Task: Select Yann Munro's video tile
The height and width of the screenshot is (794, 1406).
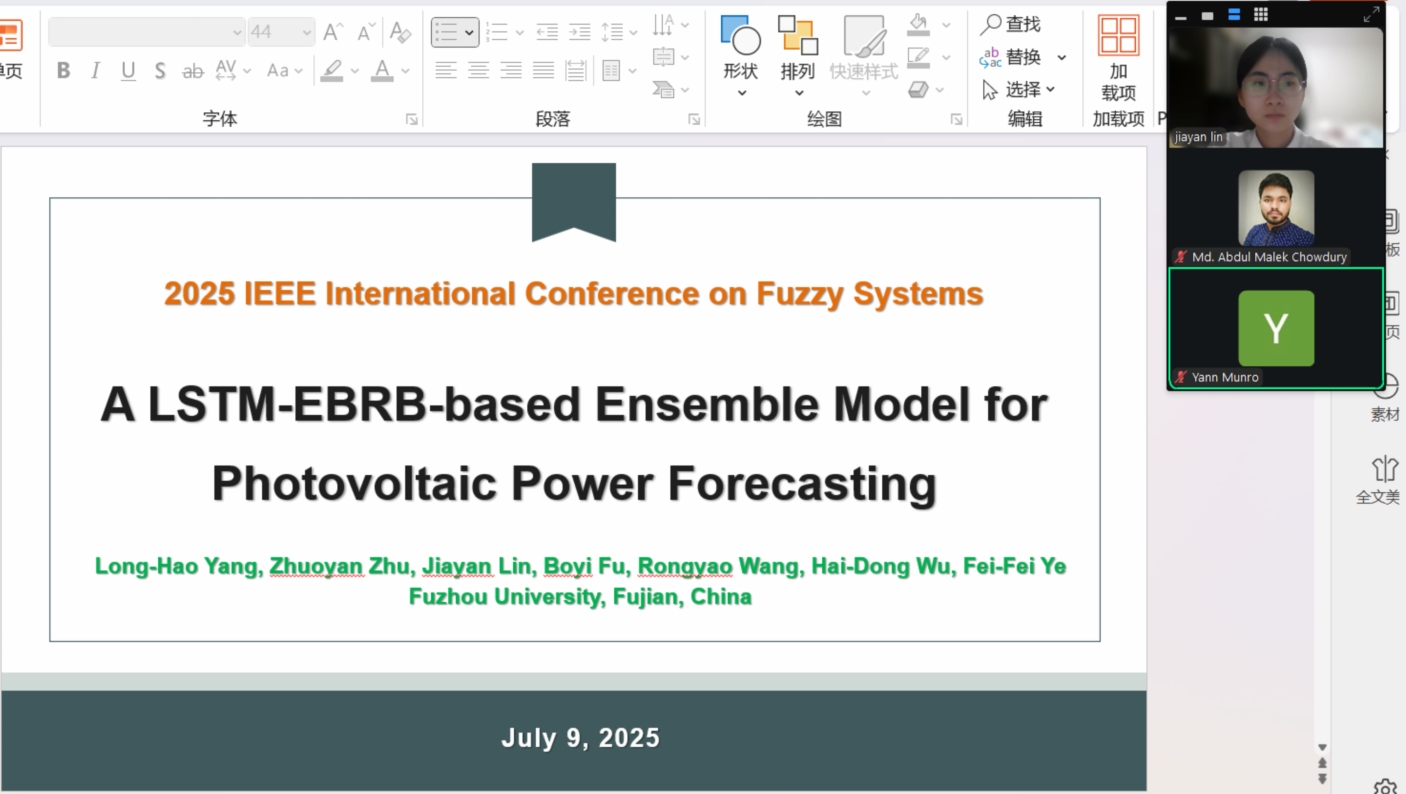Action: tap(1276, 328)
